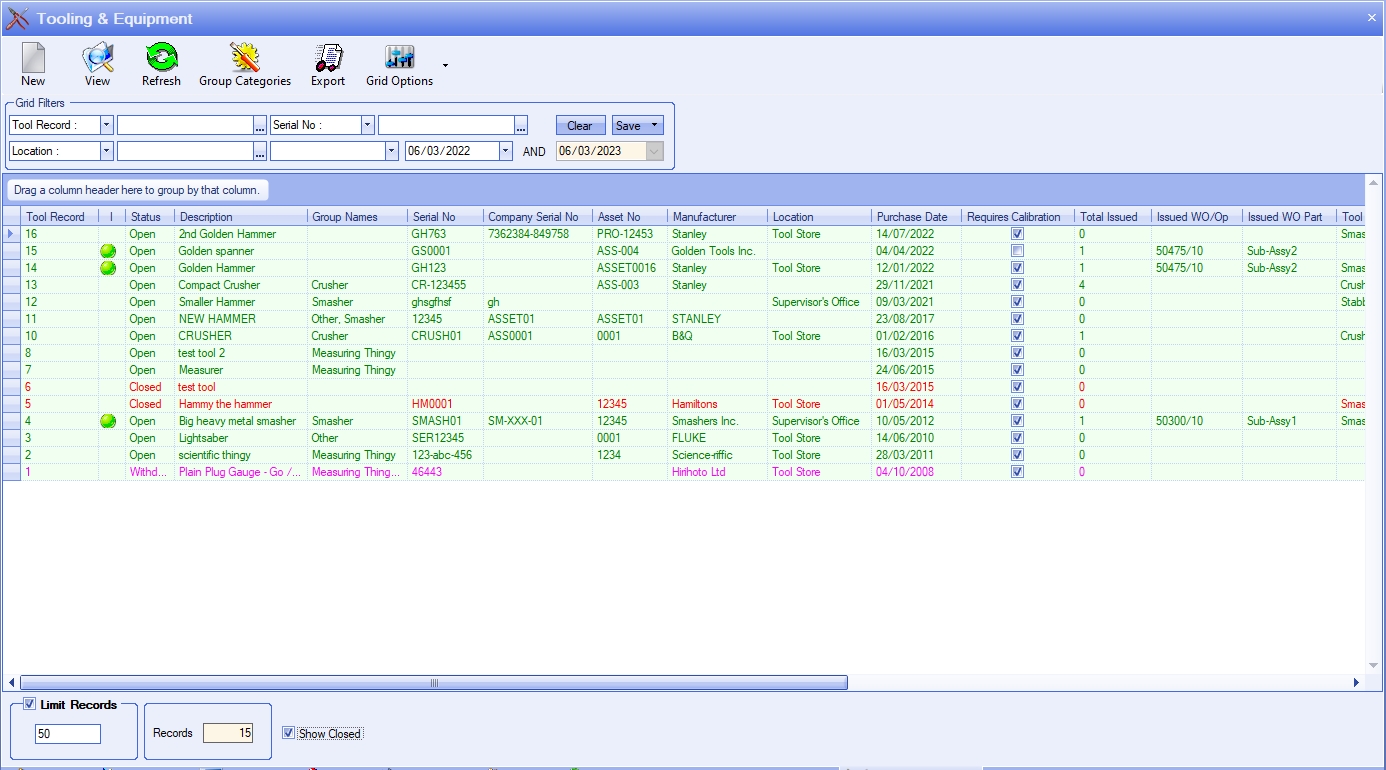
Task: Click the New tool record icon
Action: click(x=33, y=59)
